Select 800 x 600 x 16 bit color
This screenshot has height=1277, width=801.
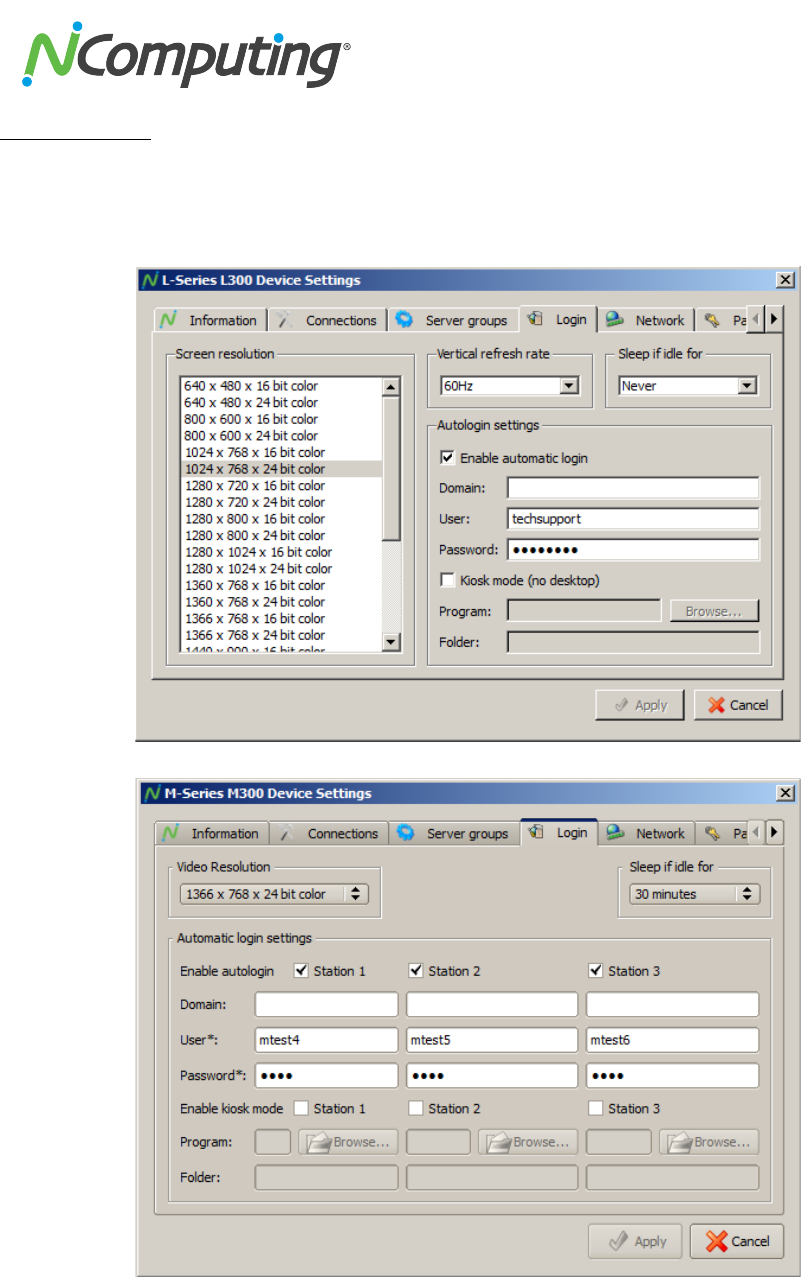281,419
